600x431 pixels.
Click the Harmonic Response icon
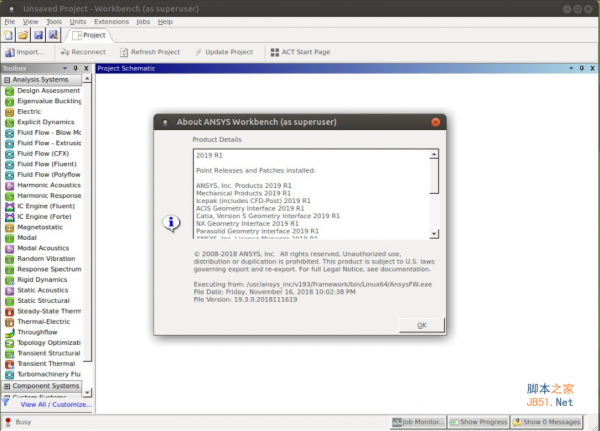(10, 196)
